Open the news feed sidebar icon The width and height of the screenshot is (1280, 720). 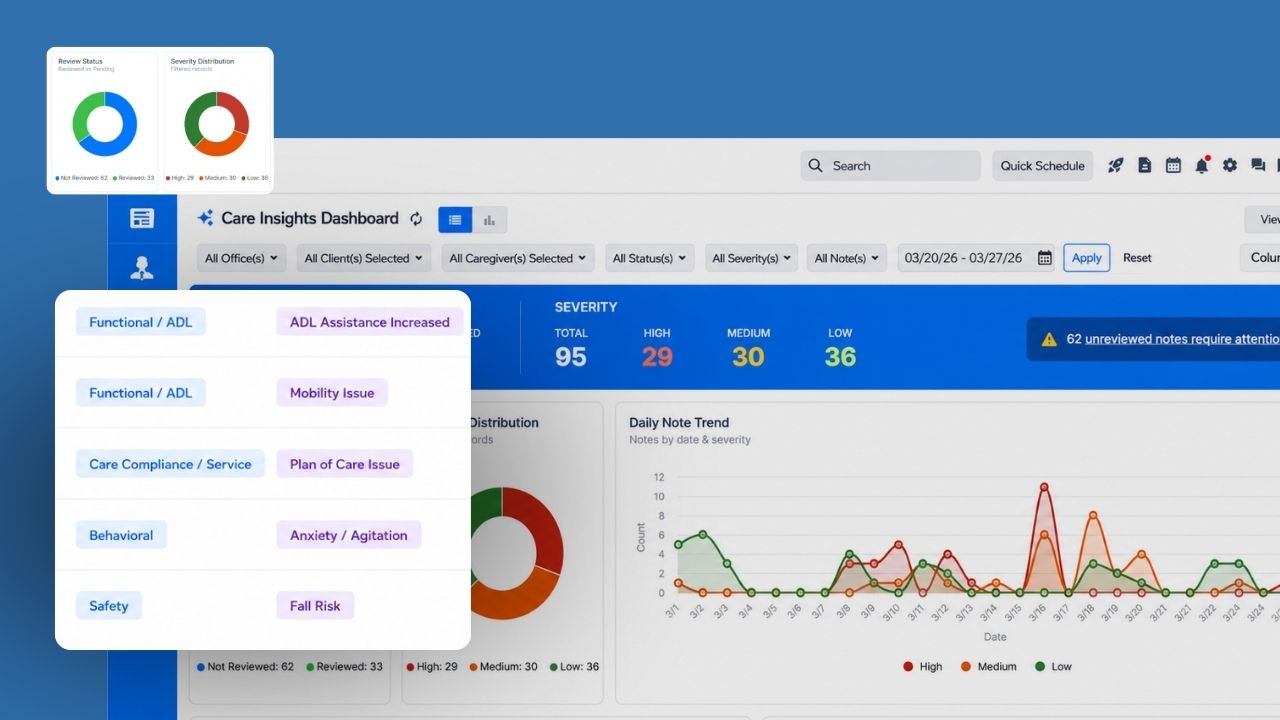[x=142, y=218]
